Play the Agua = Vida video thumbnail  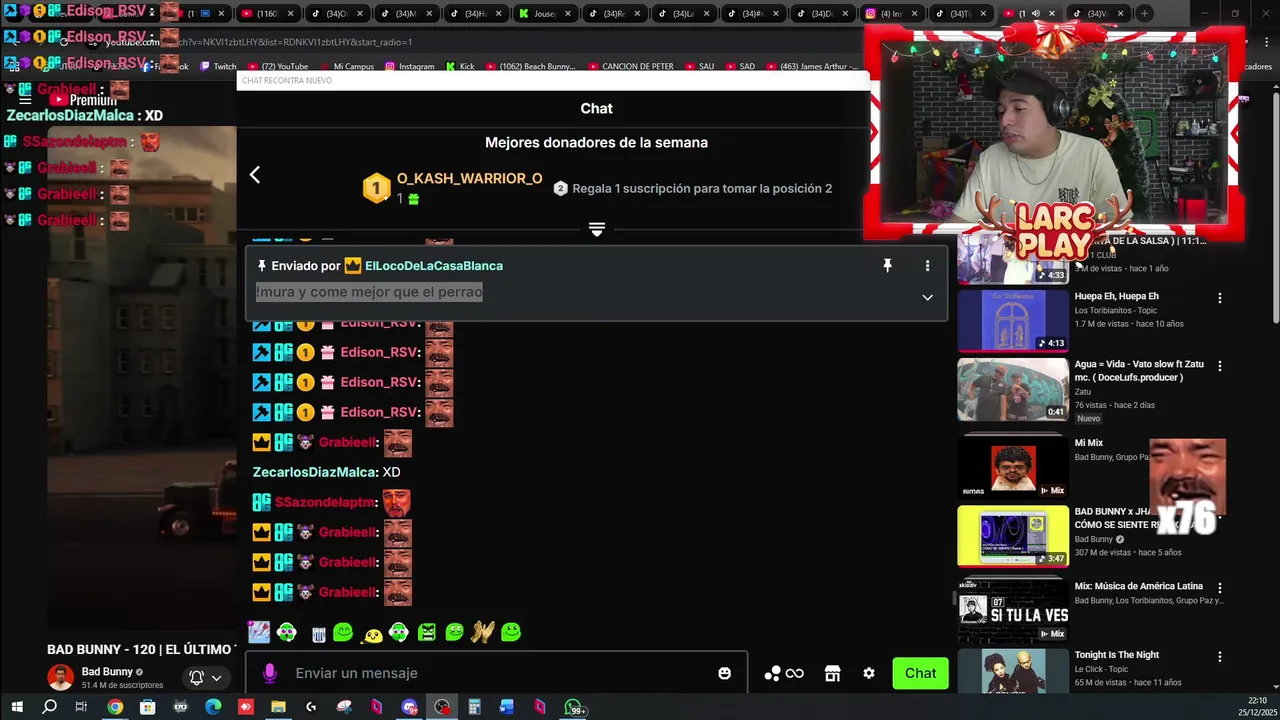tap(1013, 390)
